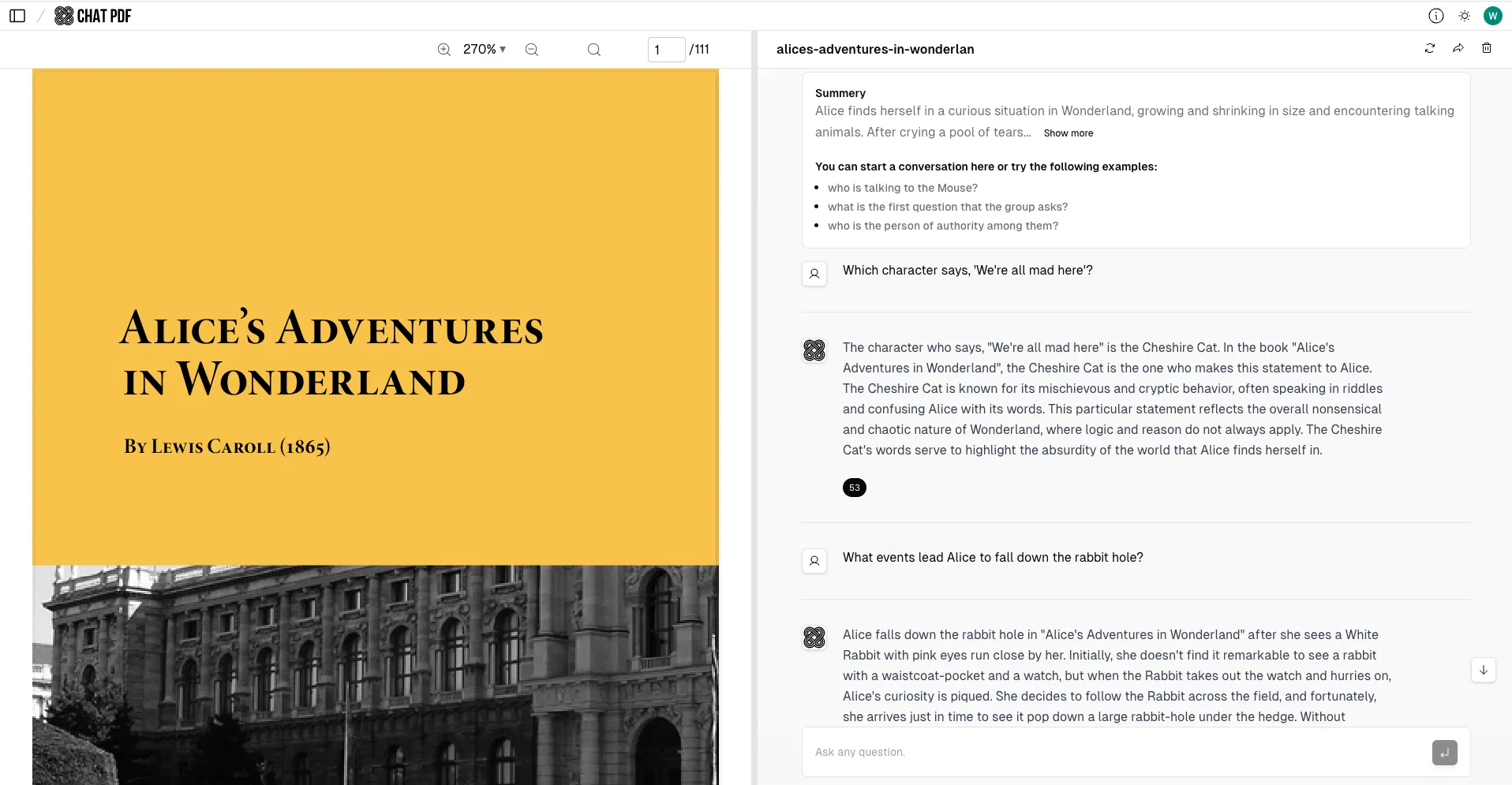
Task: Zoom into the PDF document
Action: click(x=443, y=49)
